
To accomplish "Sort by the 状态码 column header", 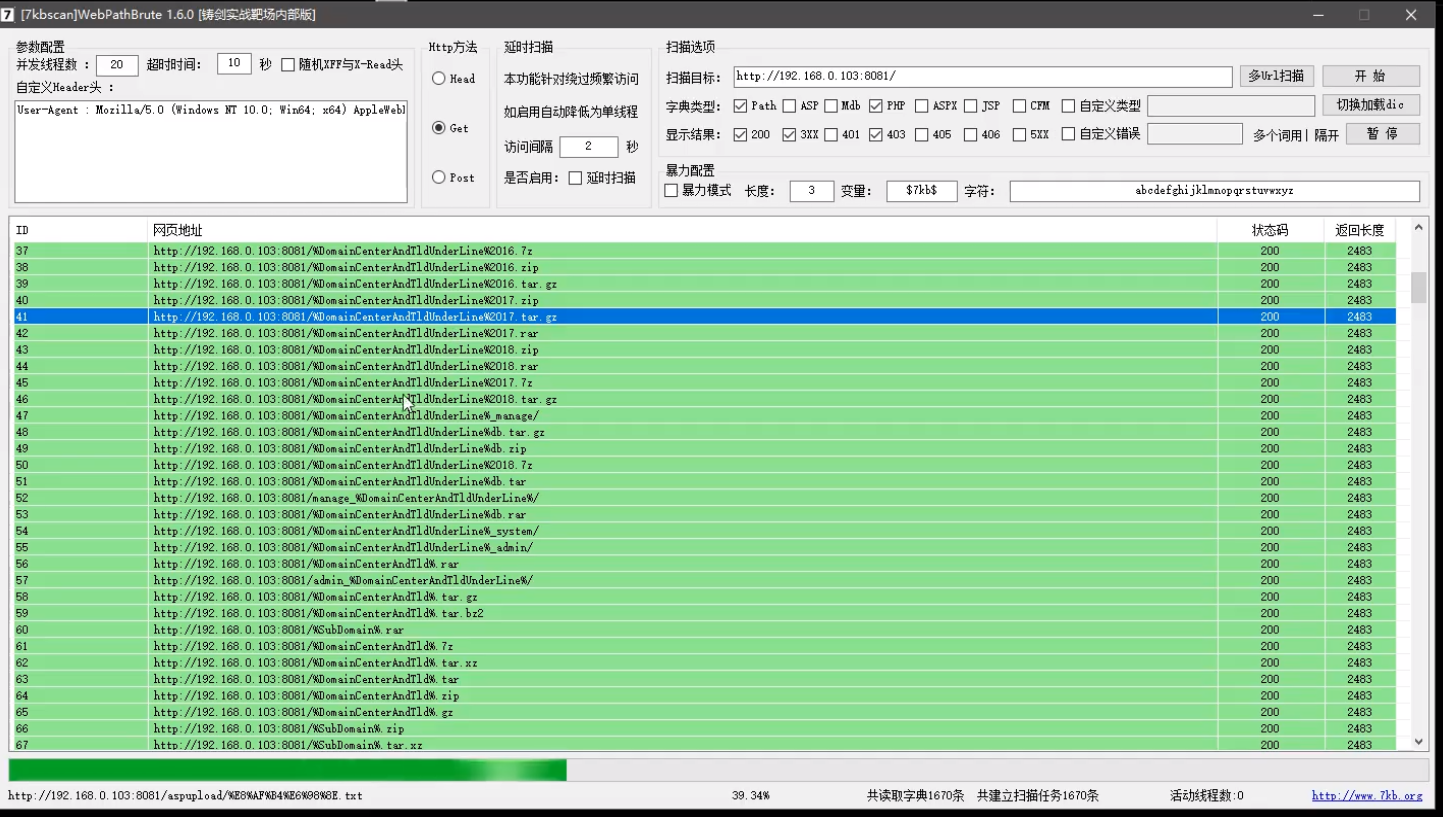I will [x=1270, y=230].
